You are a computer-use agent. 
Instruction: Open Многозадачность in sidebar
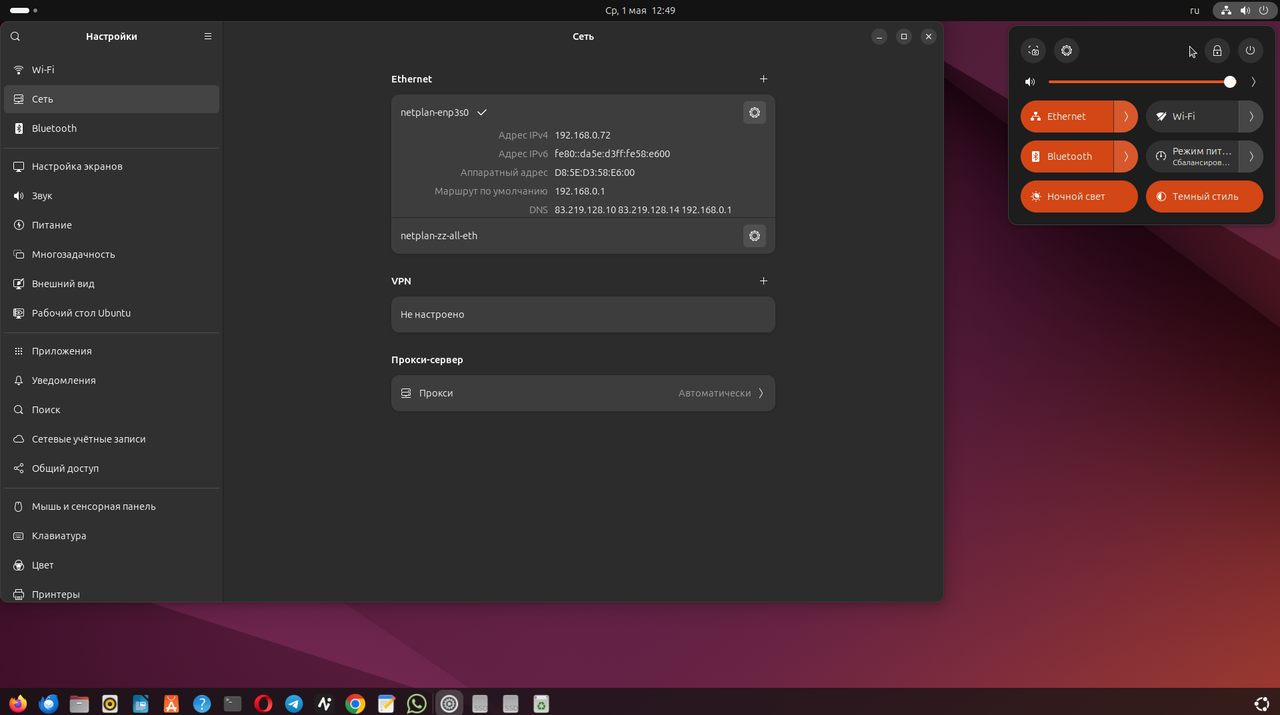[x=111, y=254]
